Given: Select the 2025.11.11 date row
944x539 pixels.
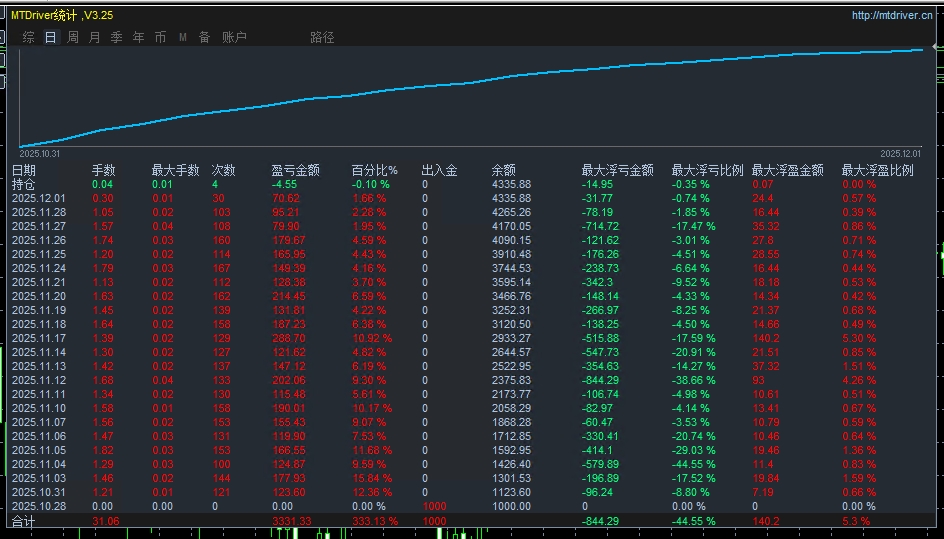Looking at the screenshot, I should [39, 394].
